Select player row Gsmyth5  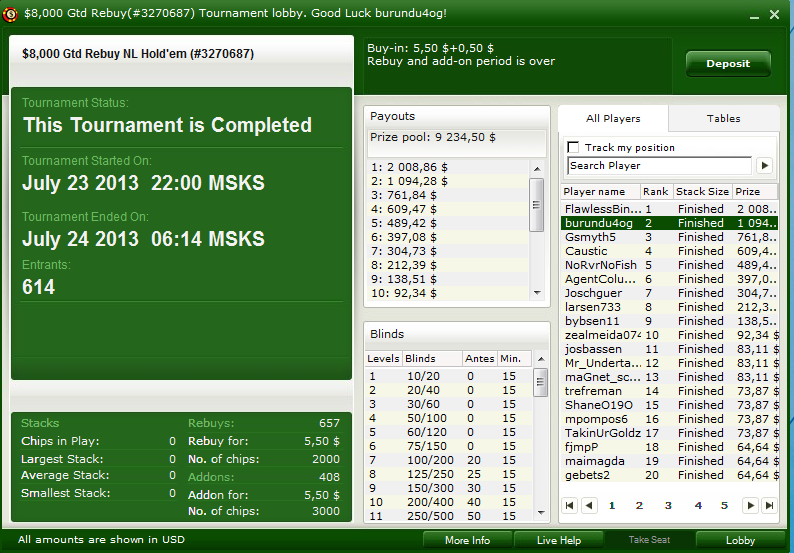coord(669,238)
